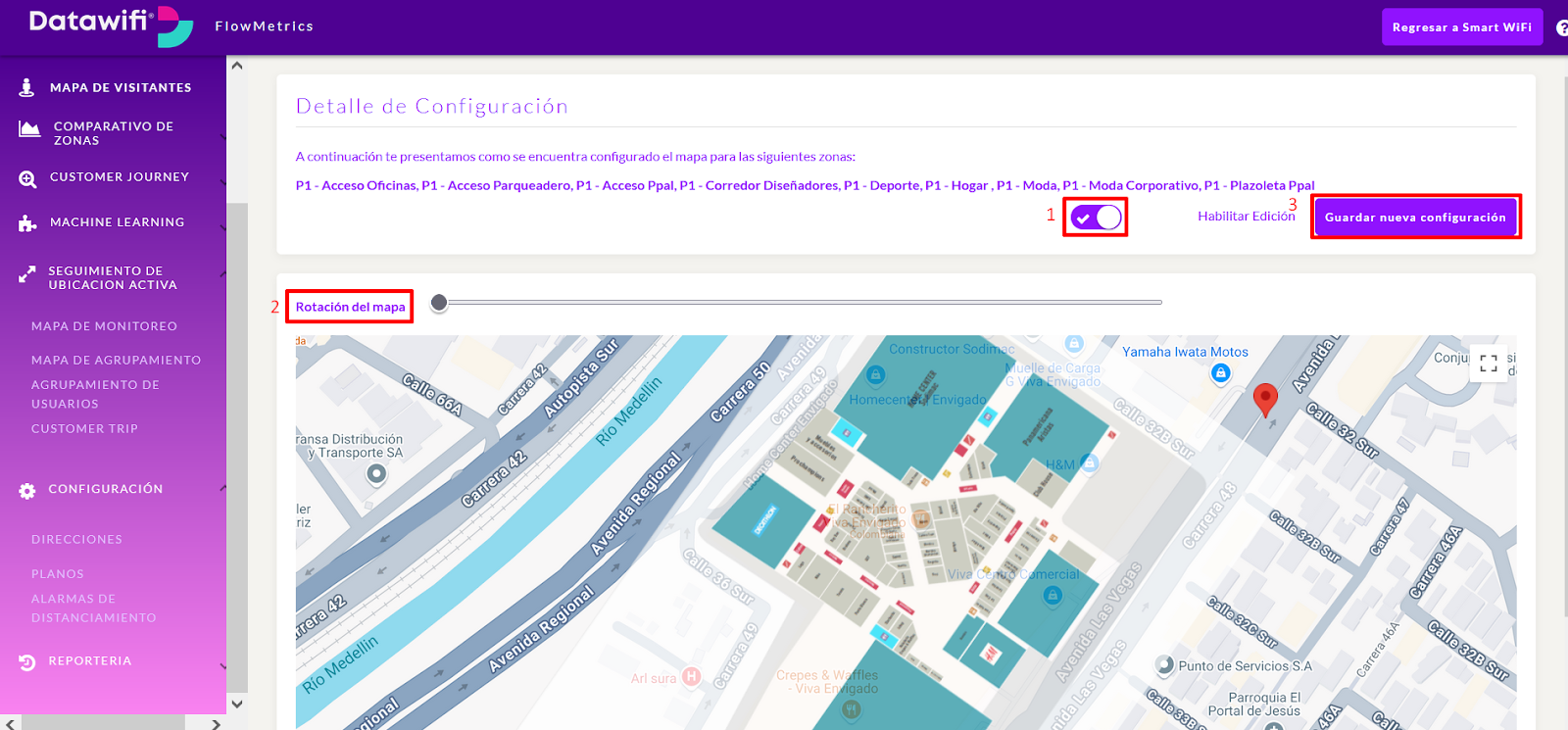Click the Viva Centro Comercial marker icon

(x=1053, y=595)
